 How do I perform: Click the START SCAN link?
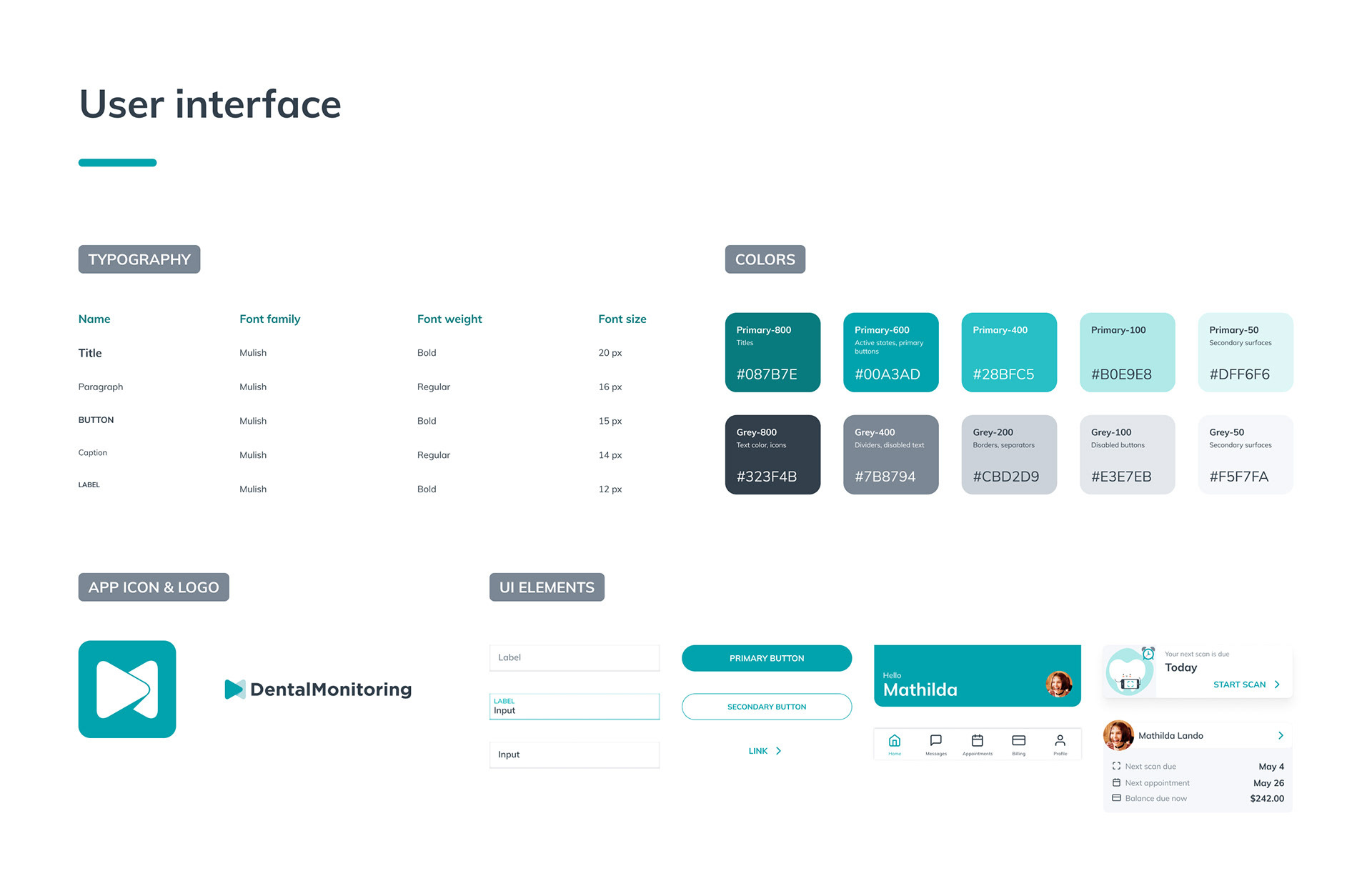(x=1246, y=685)
